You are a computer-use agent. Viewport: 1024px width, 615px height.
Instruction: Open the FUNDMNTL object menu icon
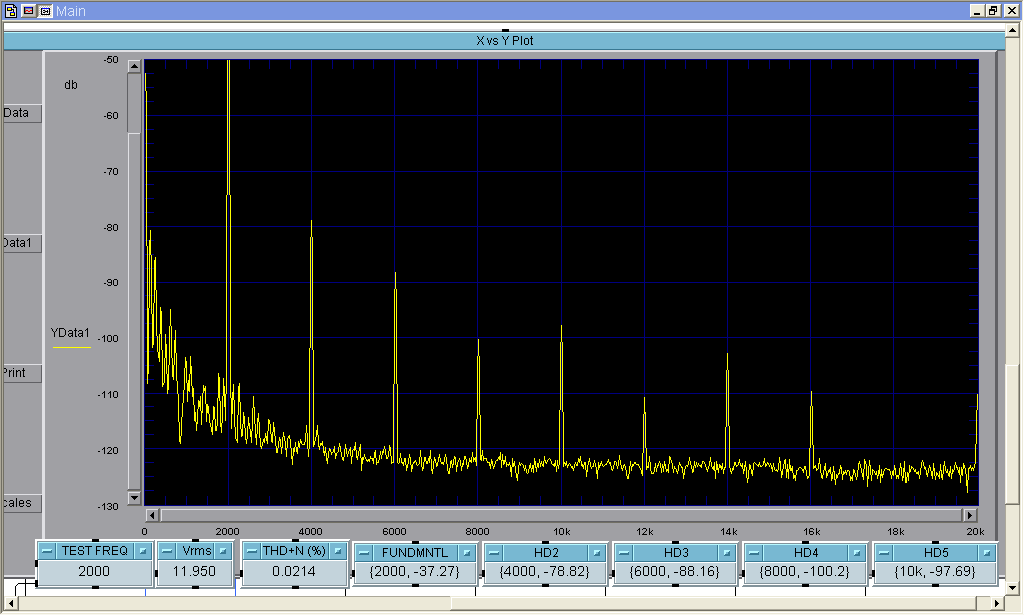pyautogui.click(x=467, y=553)
